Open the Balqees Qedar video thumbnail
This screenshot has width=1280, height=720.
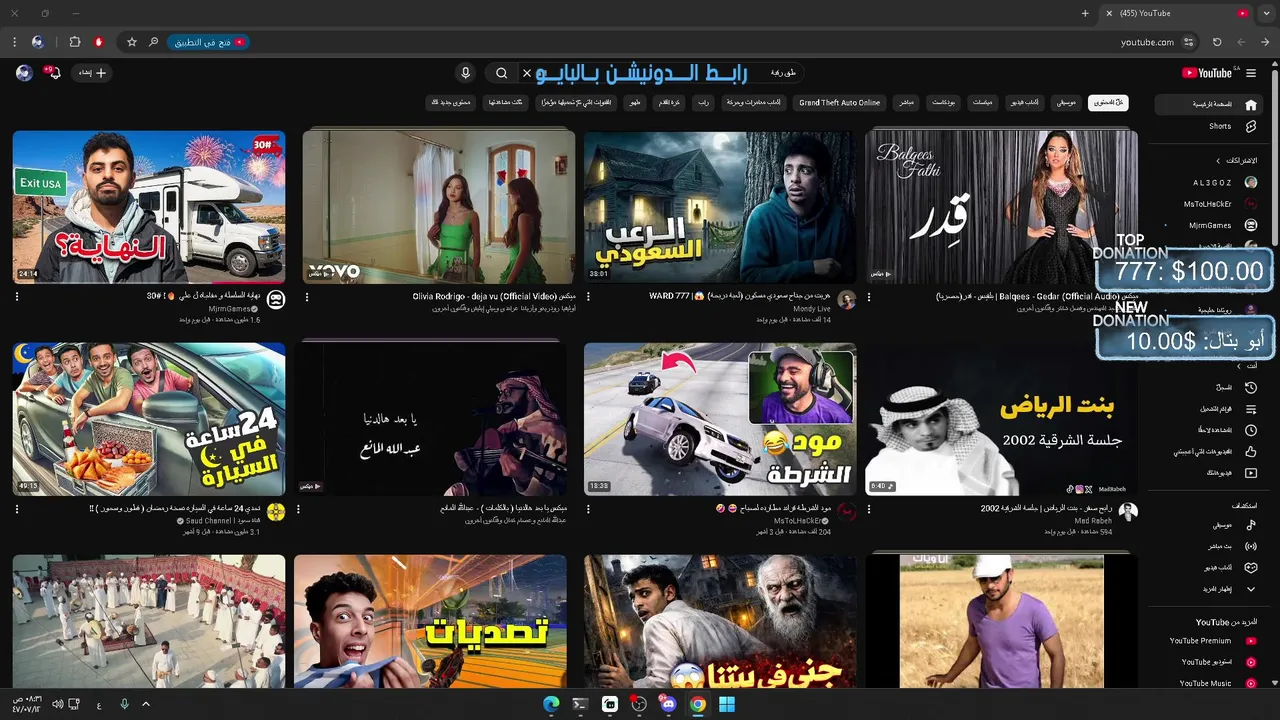tap(1001, 207)
